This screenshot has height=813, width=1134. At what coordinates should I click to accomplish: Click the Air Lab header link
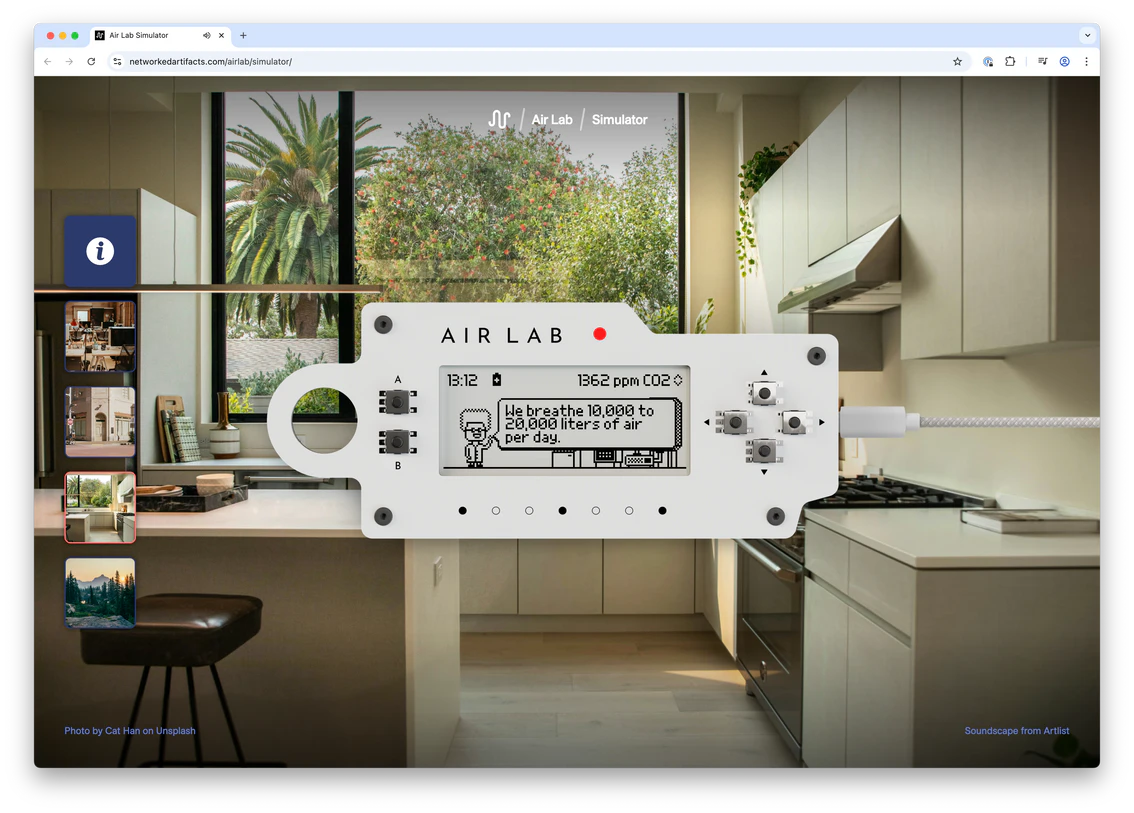pos(552,120)
